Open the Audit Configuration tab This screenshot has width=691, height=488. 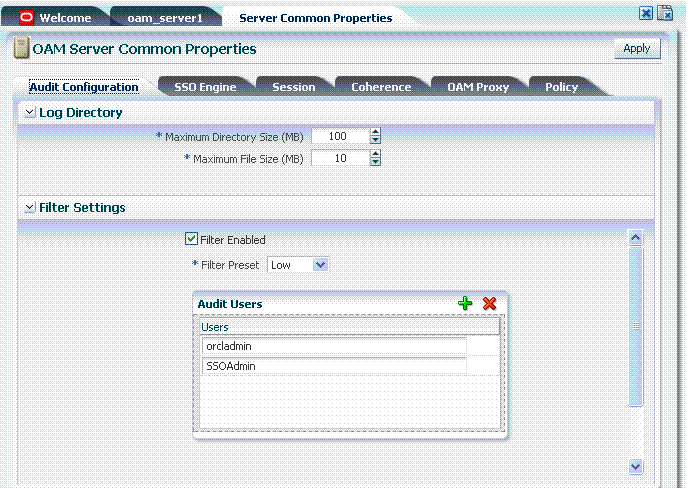point(84,87)
